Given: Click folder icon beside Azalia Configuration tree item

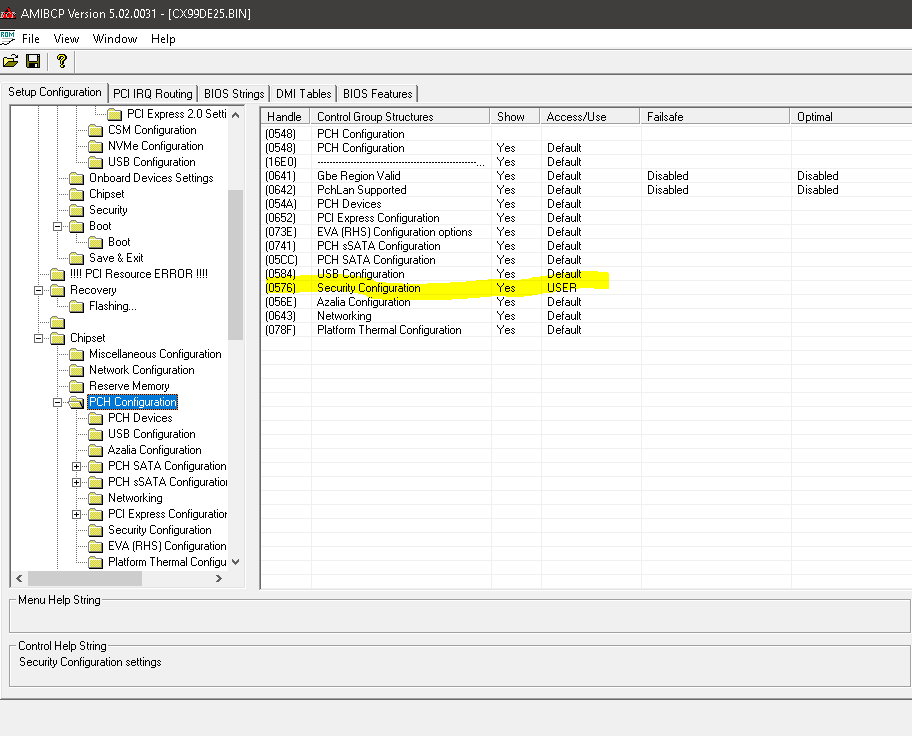Looking at the screenshot, I should (95, 450).
